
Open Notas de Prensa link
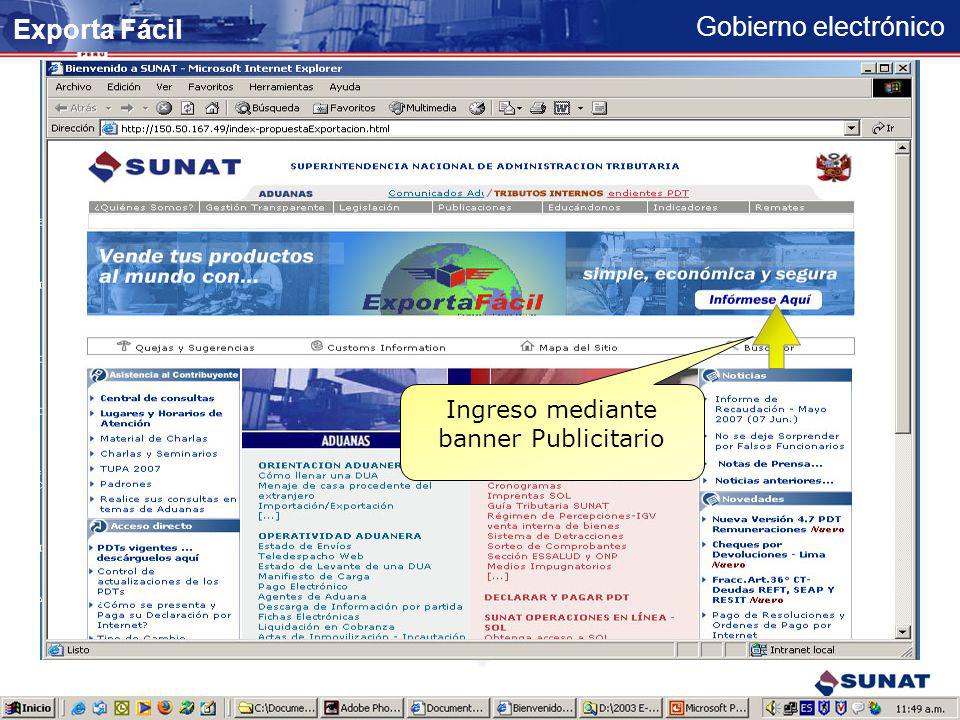point(770,464)
